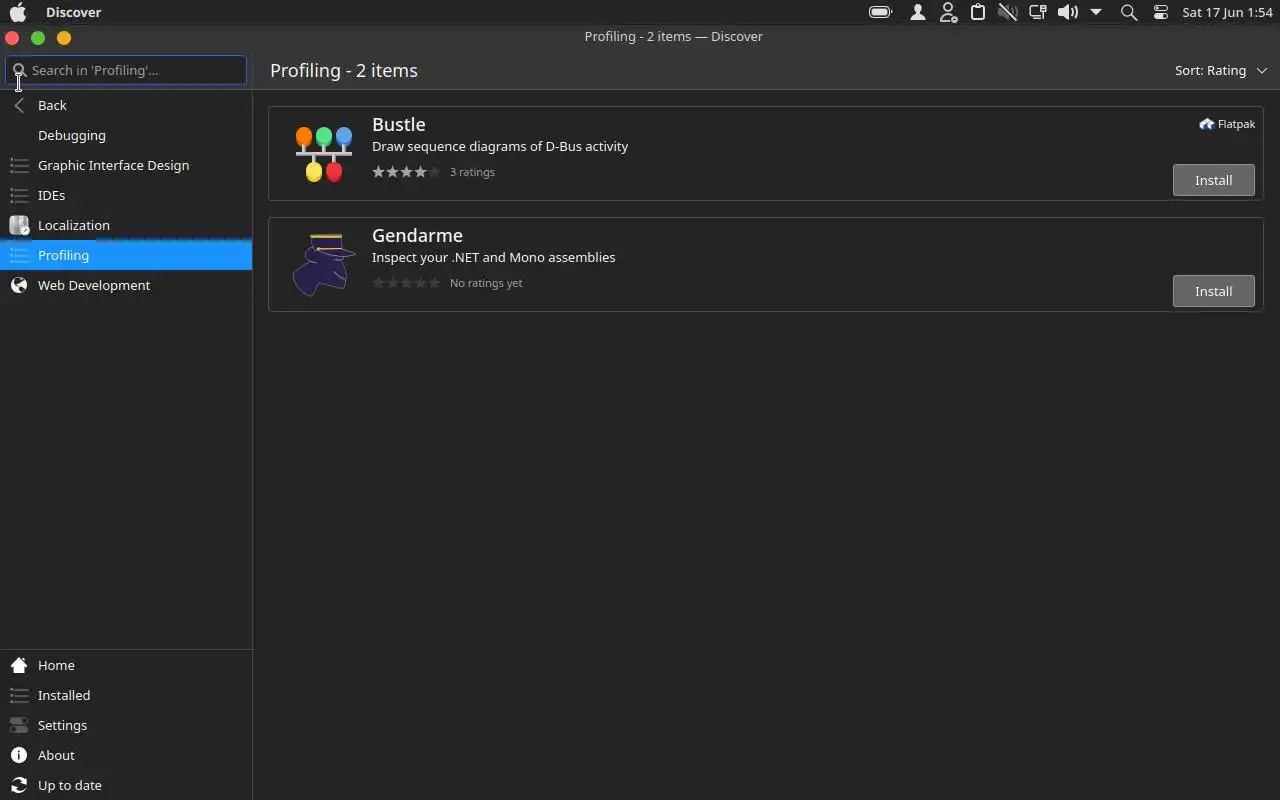Install the Gendarme application
This screenshot has height=800, width=1280.
pos(1213,291)
